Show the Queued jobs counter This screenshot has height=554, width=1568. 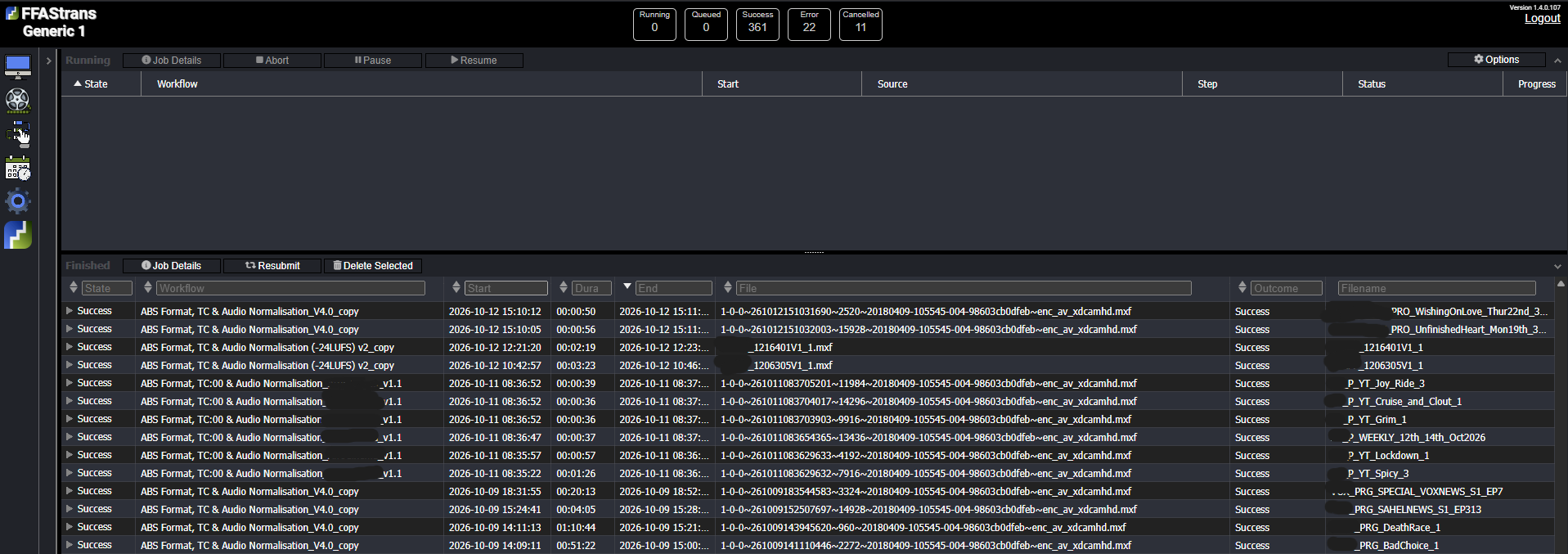click(x=706, y=24)
